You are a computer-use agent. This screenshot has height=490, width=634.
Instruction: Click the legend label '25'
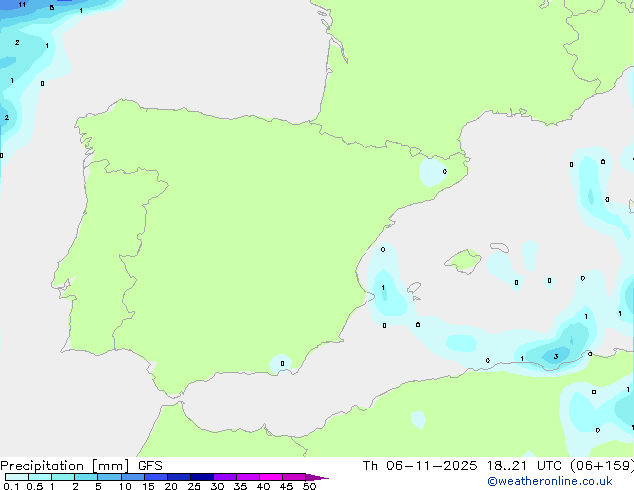[194, 486]
